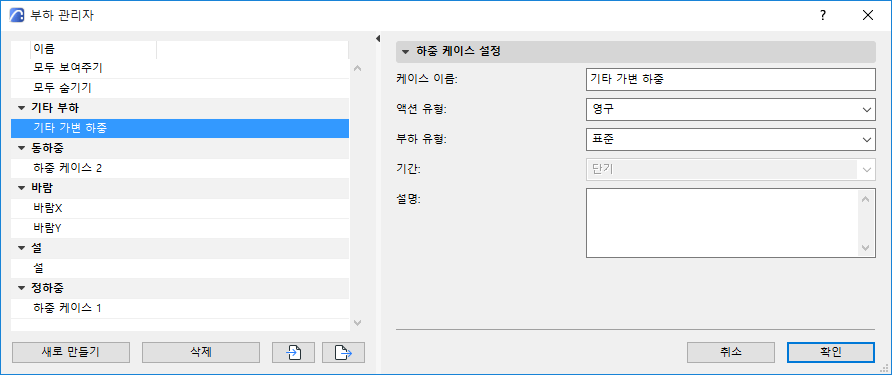Viewport: 892px width, 375px height.
Task: Click the 삭제 button
Action: 201,352
